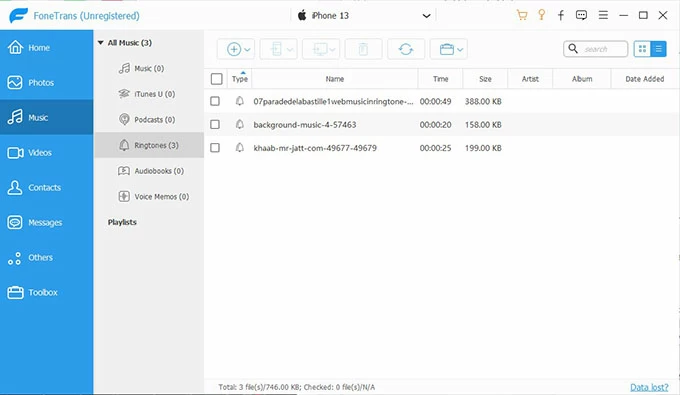Open the shopping cart purchase icon
The width and height of the screenshot is (680, 395).
[522, 15]
